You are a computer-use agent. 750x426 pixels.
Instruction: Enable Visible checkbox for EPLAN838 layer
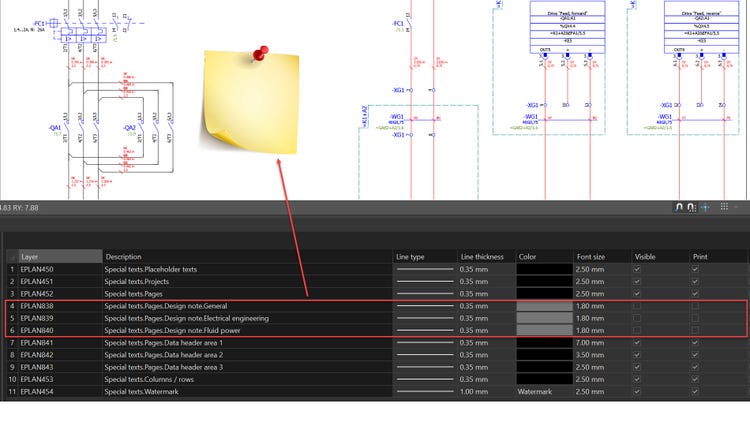(639, 306)
